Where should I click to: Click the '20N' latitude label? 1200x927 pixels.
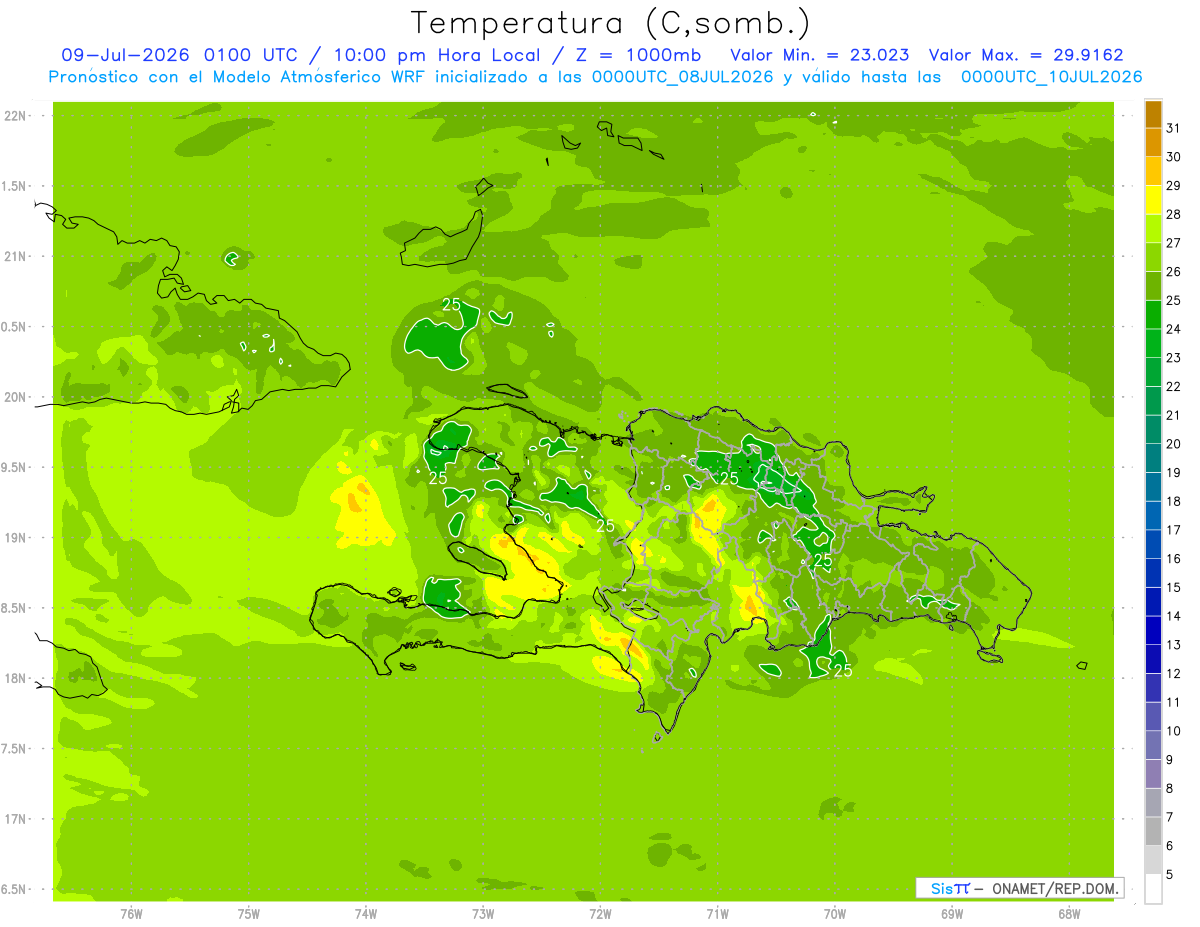click(x=17, y=397)
